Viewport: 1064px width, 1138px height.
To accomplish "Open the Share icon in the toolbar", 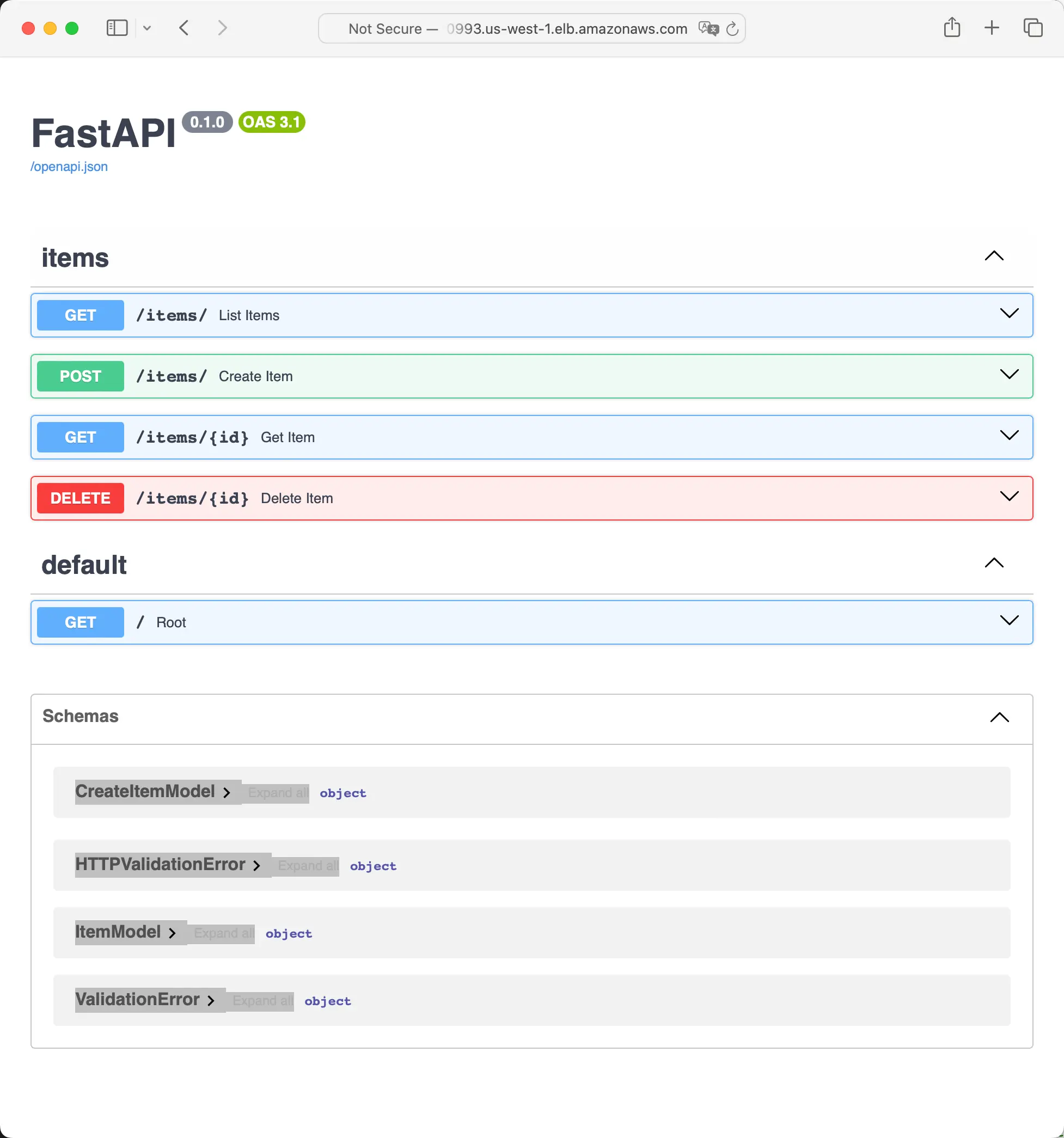I will 952,27.
